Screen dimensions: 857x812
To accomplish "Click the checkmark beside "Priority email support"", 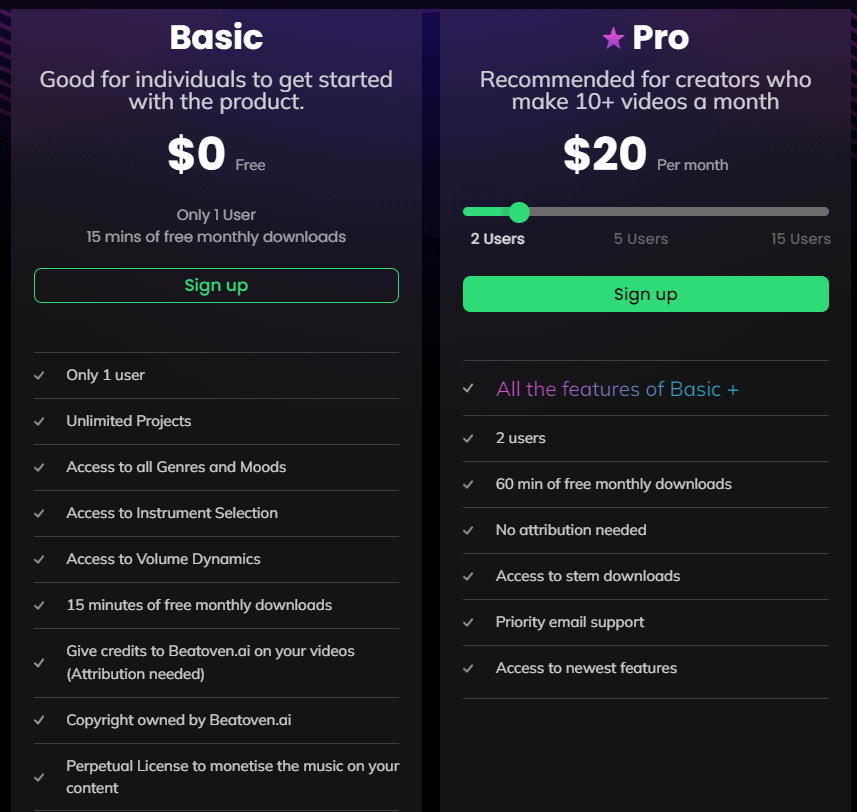I will pyautogui.click(x=469, y=622).
